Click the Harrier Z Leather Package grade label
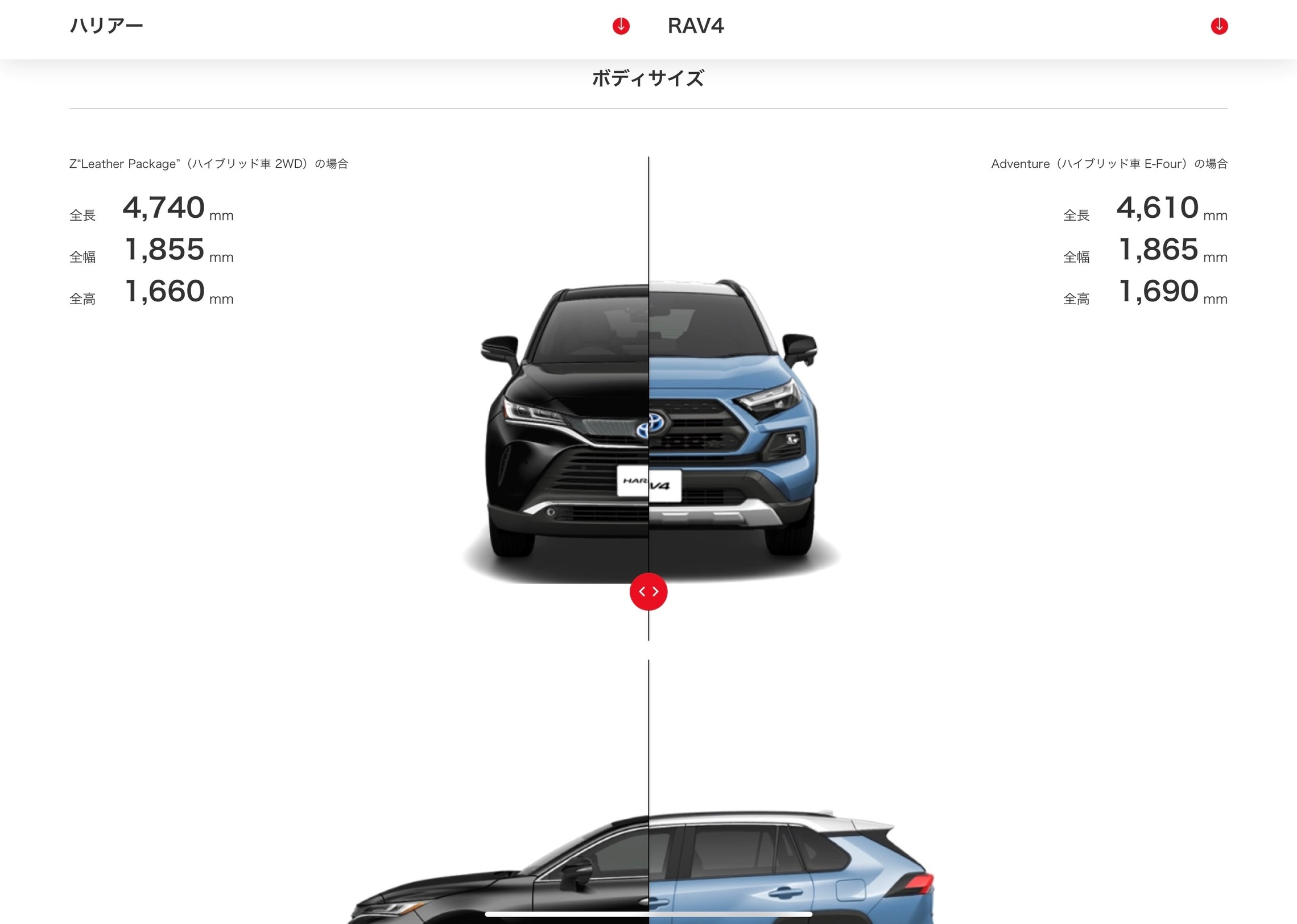 point(209,164)
